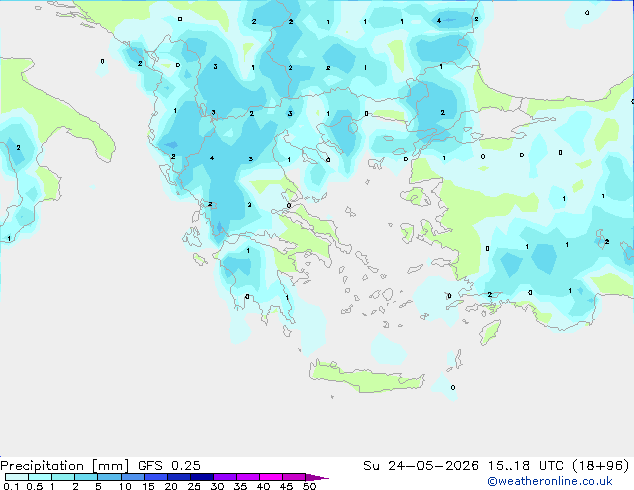The image size is (634, 490).
Task: Click the 45–50 mm legend color swatch
Action: point(294,477)
